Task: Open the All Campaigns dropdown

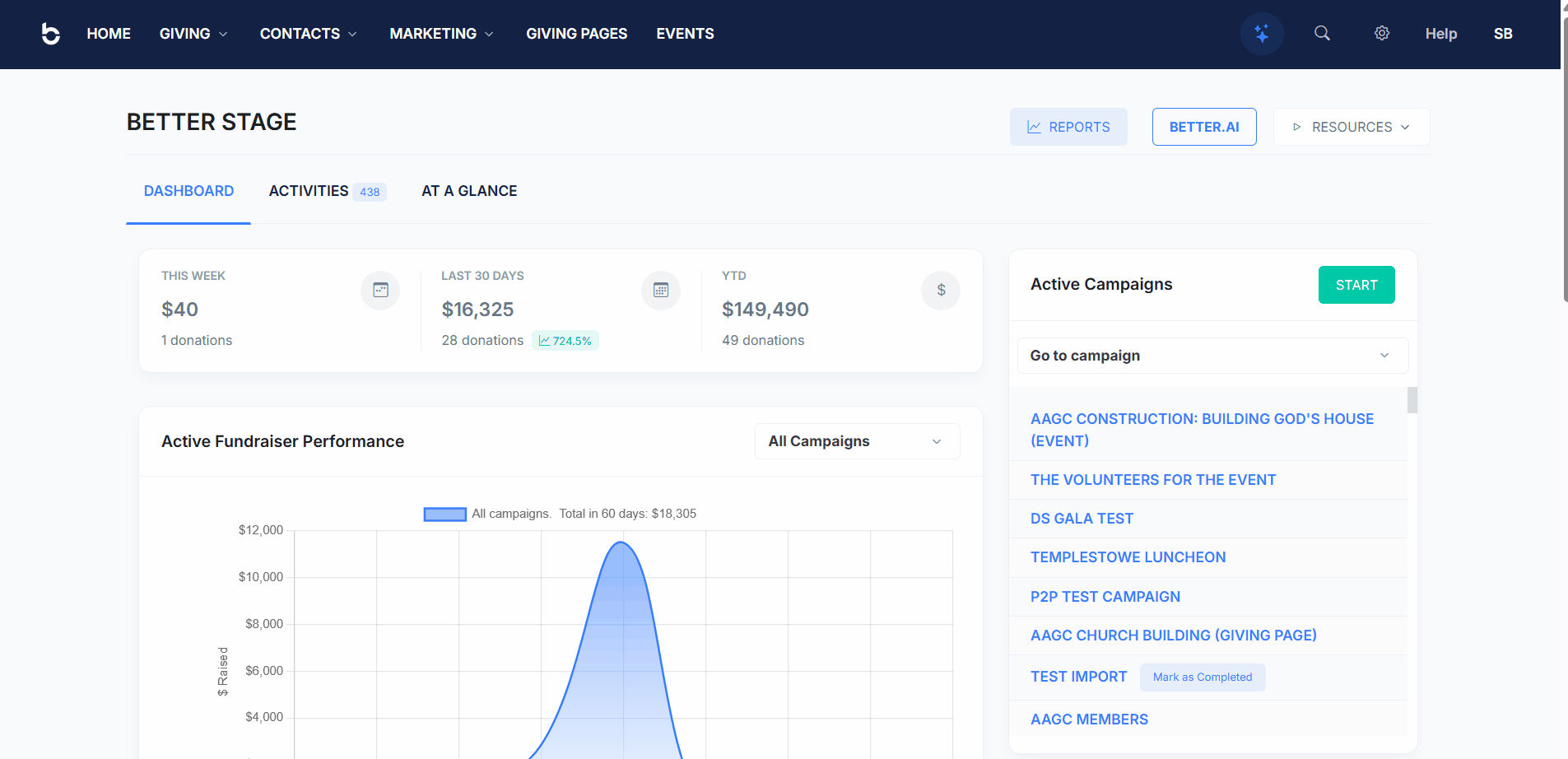Action: 857,441
